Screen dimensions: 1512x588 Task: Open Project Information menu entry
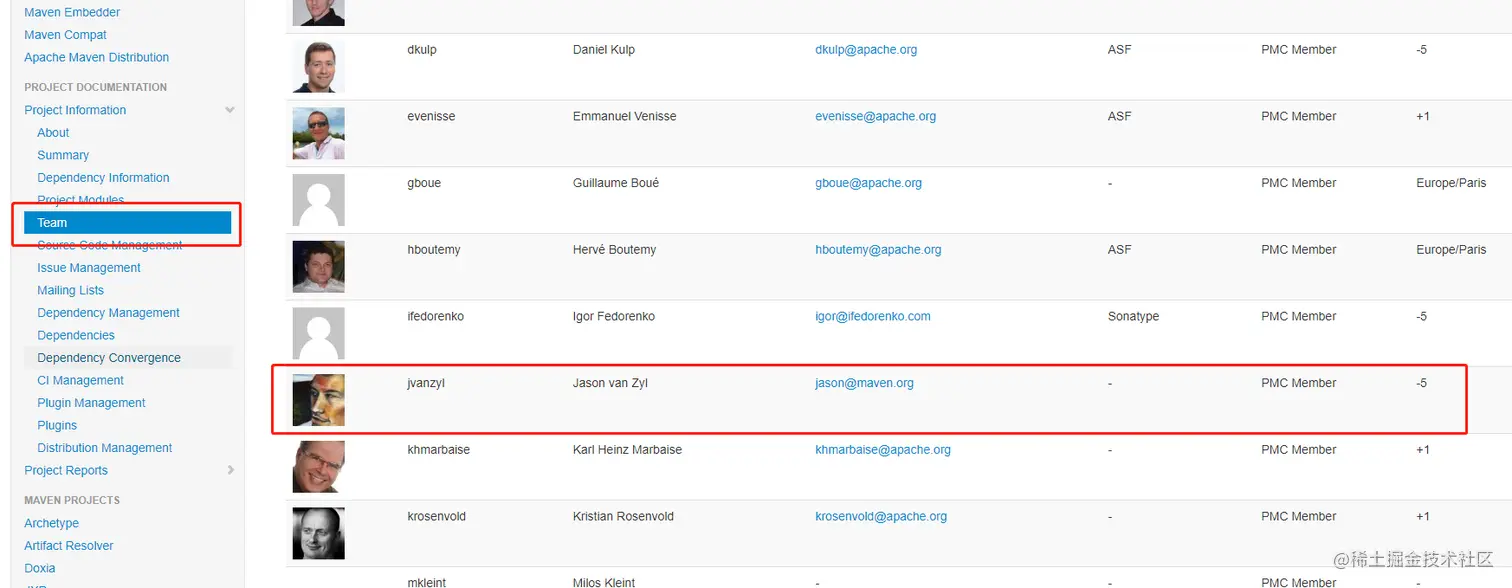coord(75,110)
